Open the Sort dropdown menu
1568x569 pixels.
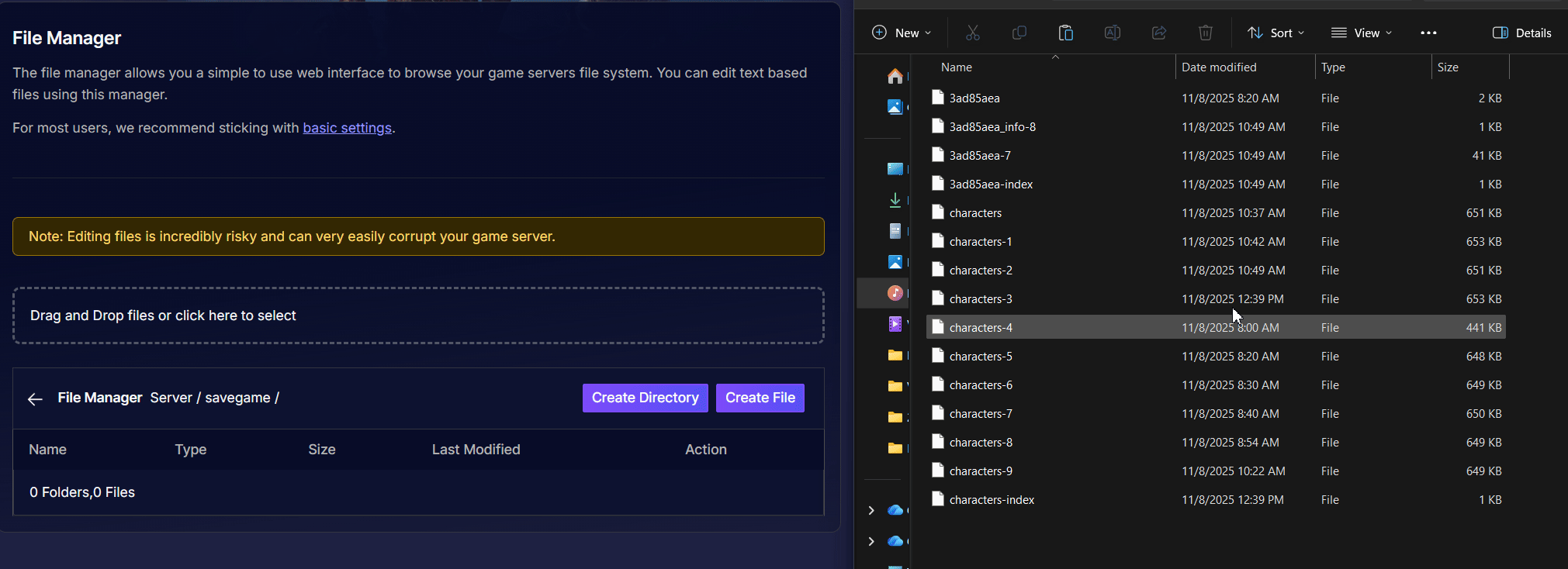coord(1276,33)
